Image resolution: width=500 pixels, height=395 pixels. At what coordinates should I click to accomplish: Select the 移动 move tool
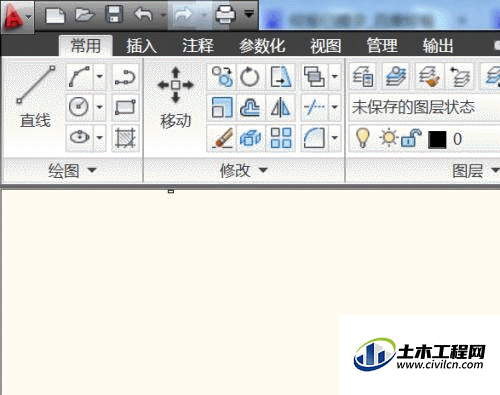click(175, 98)
